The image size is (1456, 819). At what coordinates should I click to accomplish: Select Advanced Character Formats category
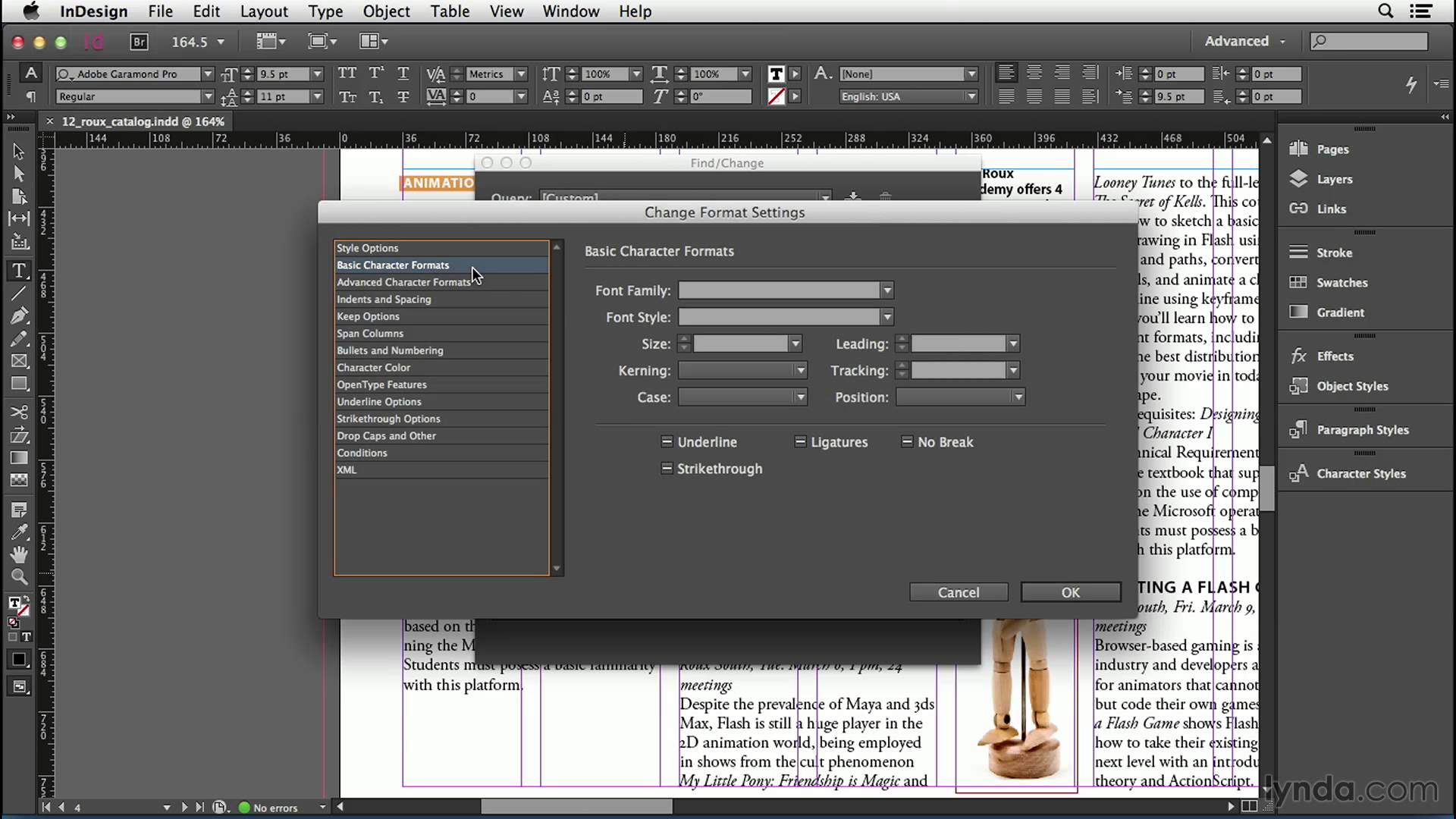[x=441, y=282]
